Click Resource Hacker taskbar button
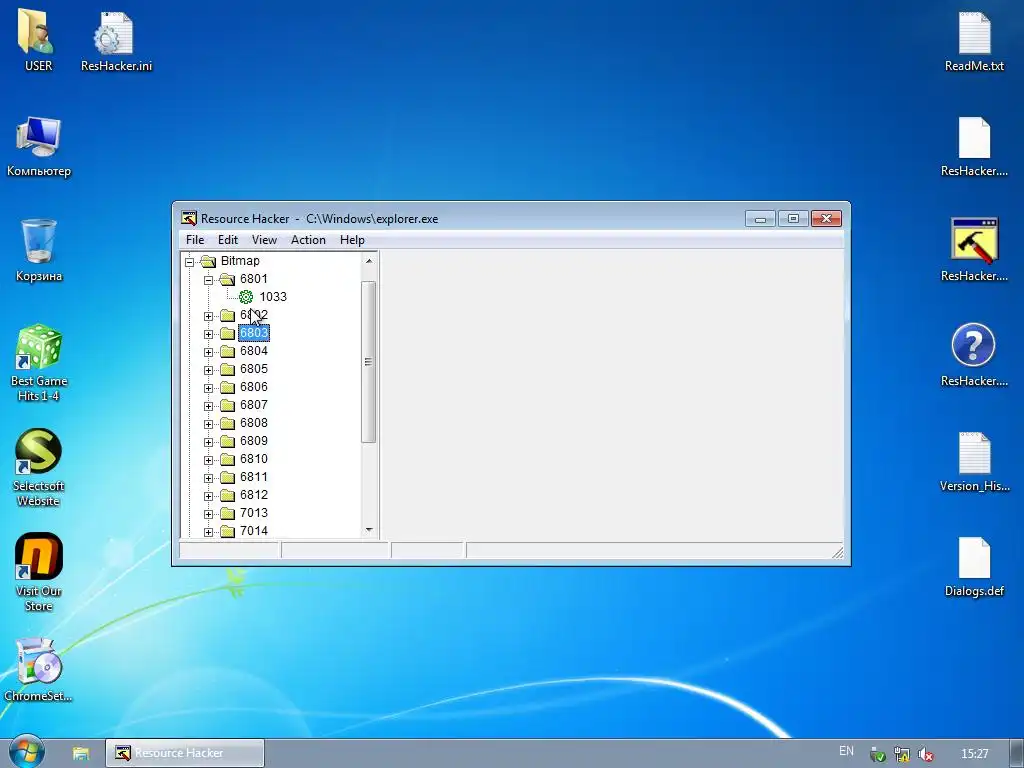 [x=185, y=753]
